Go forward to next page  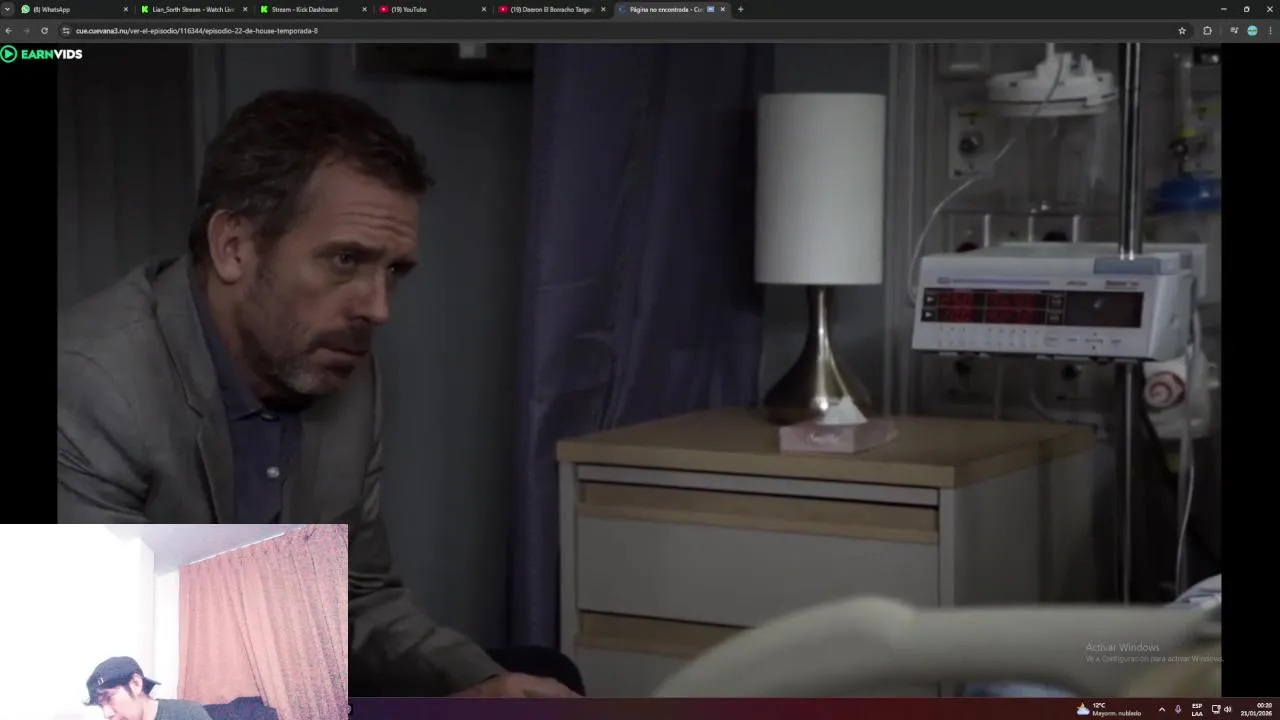[x=26, y=31]
